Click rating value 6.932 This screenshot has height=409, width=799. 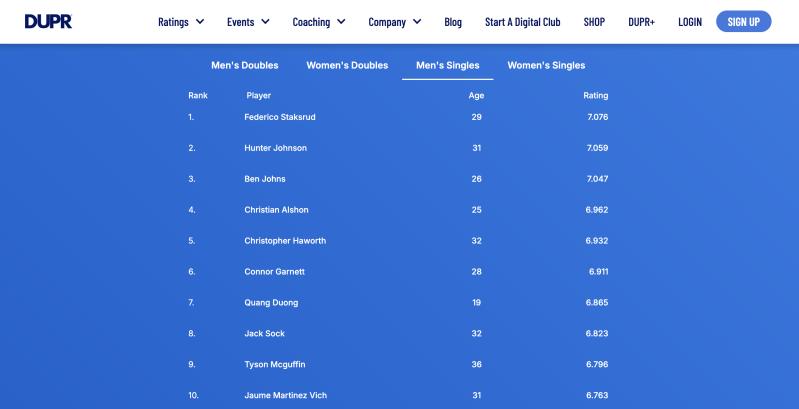tap(597, 240)
